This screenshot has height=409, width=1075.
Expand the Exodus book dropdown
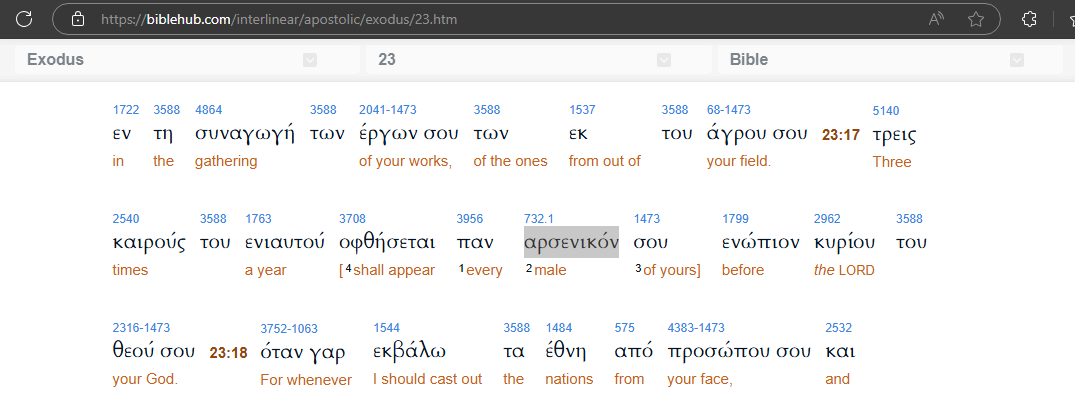click(310, 60)
